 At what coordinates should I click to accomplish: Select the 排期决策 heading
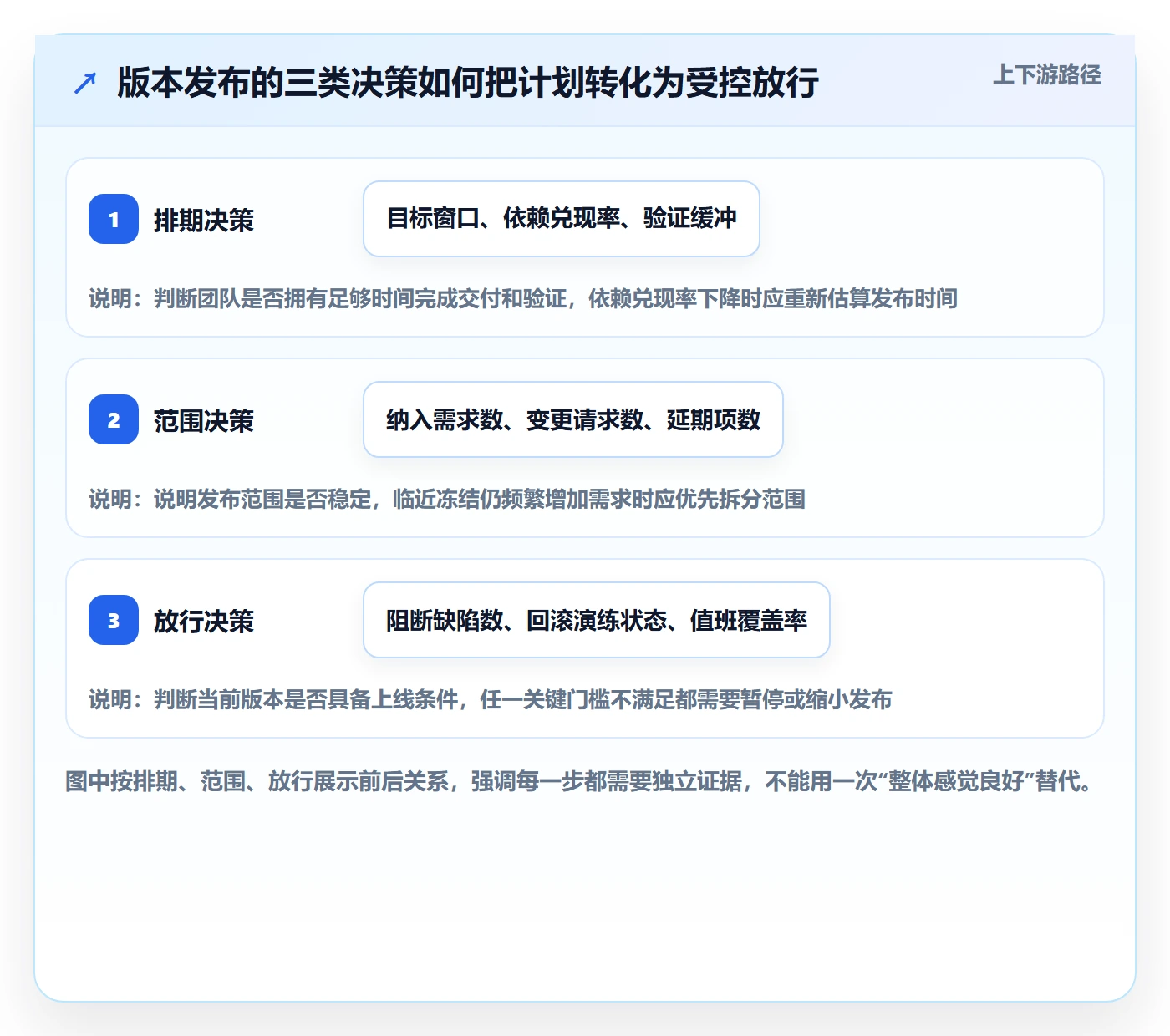[204, 220]
